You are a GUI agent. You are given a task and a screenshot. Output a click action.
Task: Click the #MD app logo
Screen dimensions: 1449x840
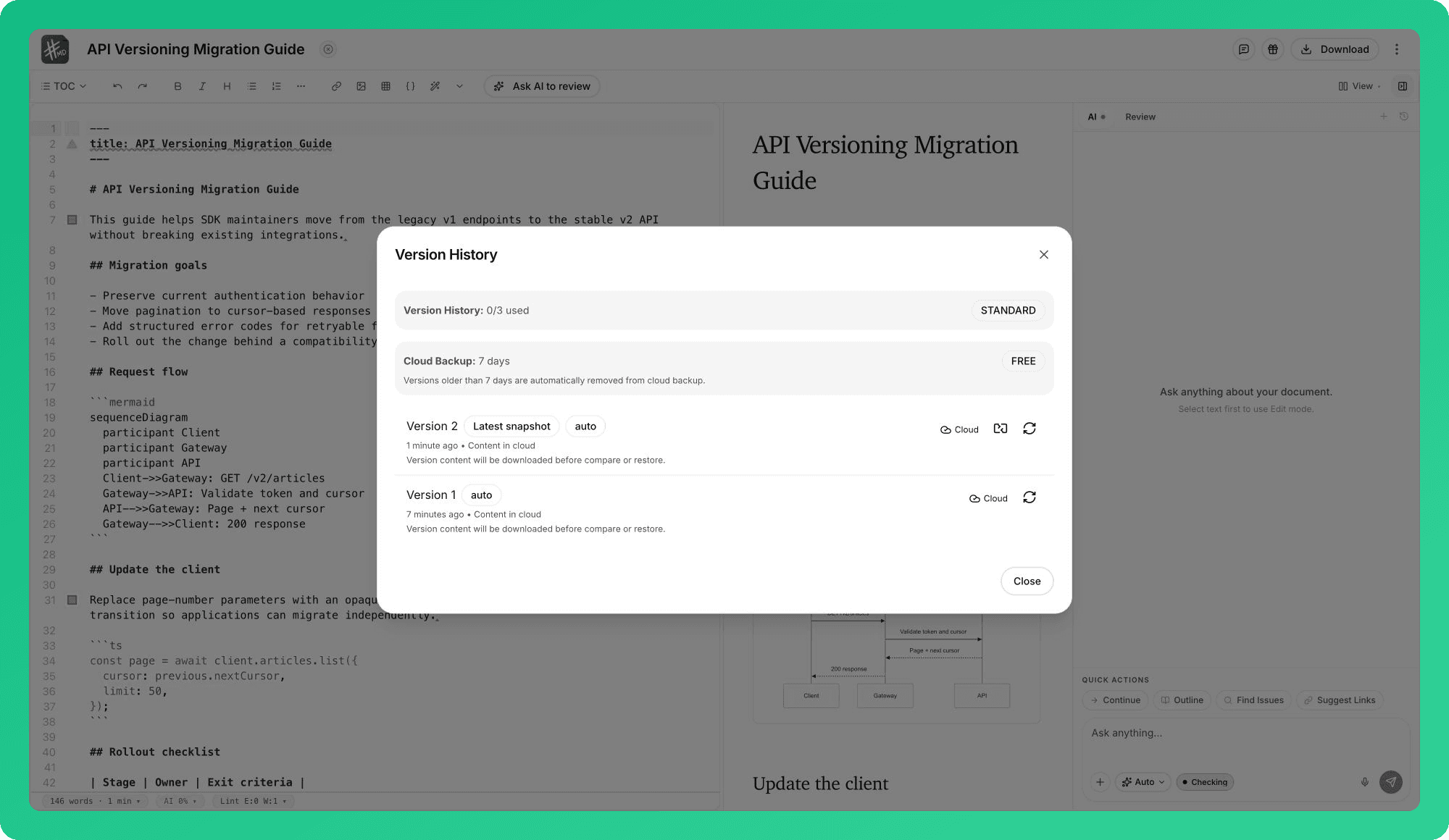tap(55, 49)
